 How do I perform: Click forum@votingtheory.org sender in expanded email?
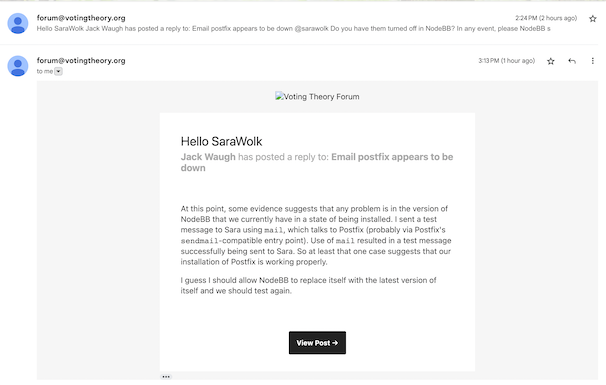point(81,61)
